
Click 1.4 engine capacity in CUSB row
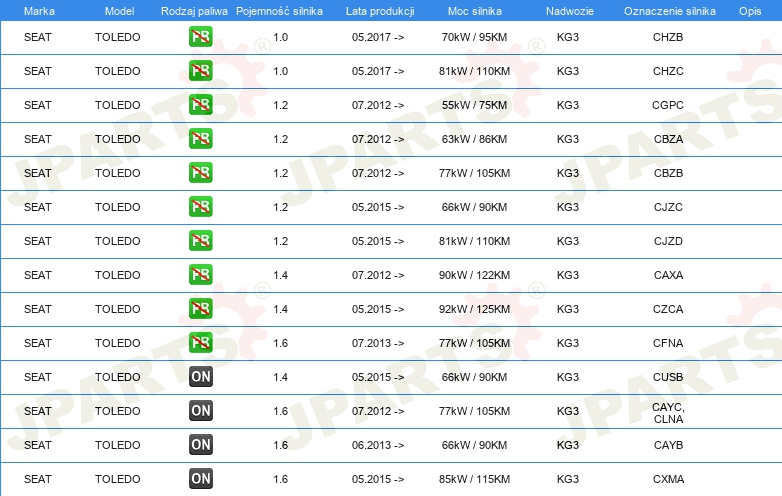tap(281, 377)
